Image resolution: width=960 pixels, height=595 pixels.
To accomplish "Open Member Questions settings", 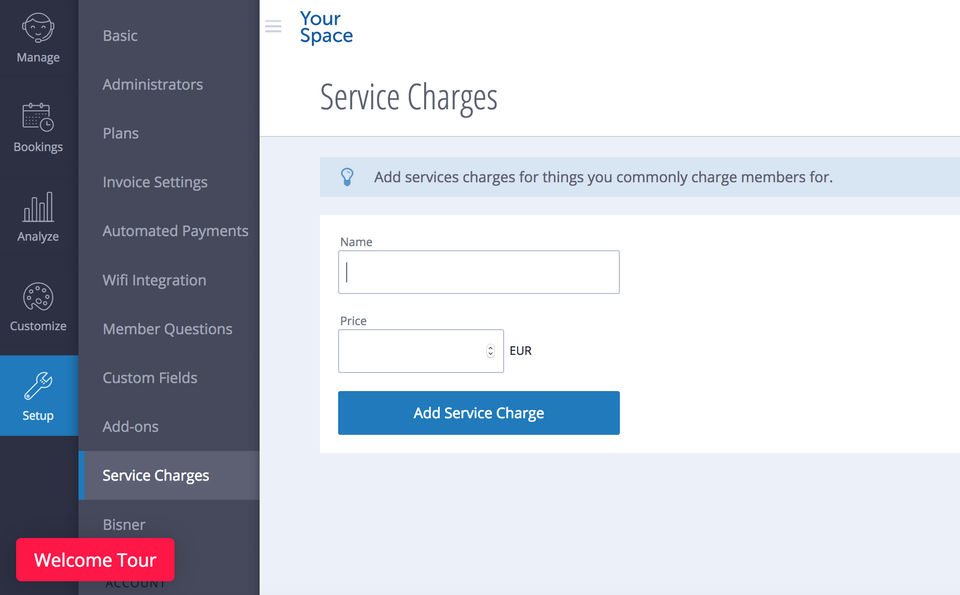I will 167,329.
